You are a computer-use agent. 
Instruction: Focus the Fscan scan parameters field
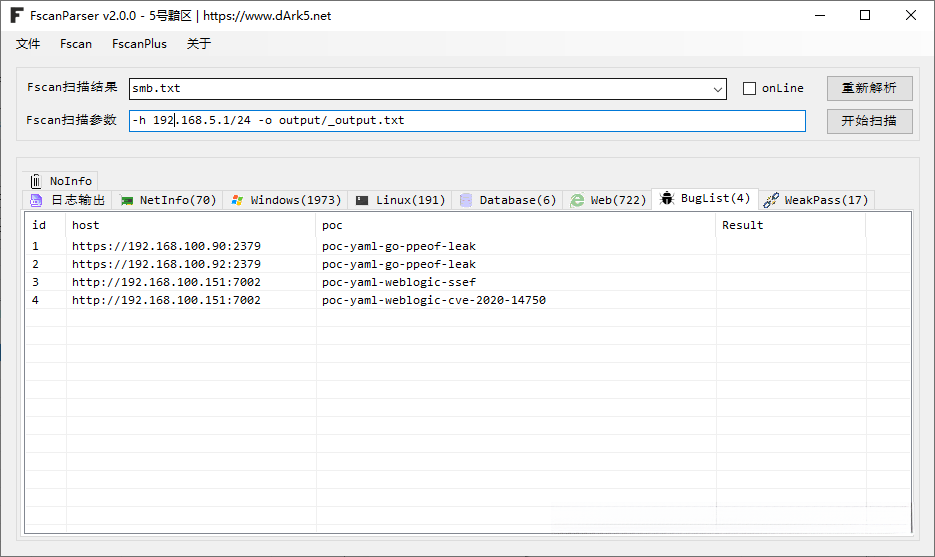coord(467,120)
